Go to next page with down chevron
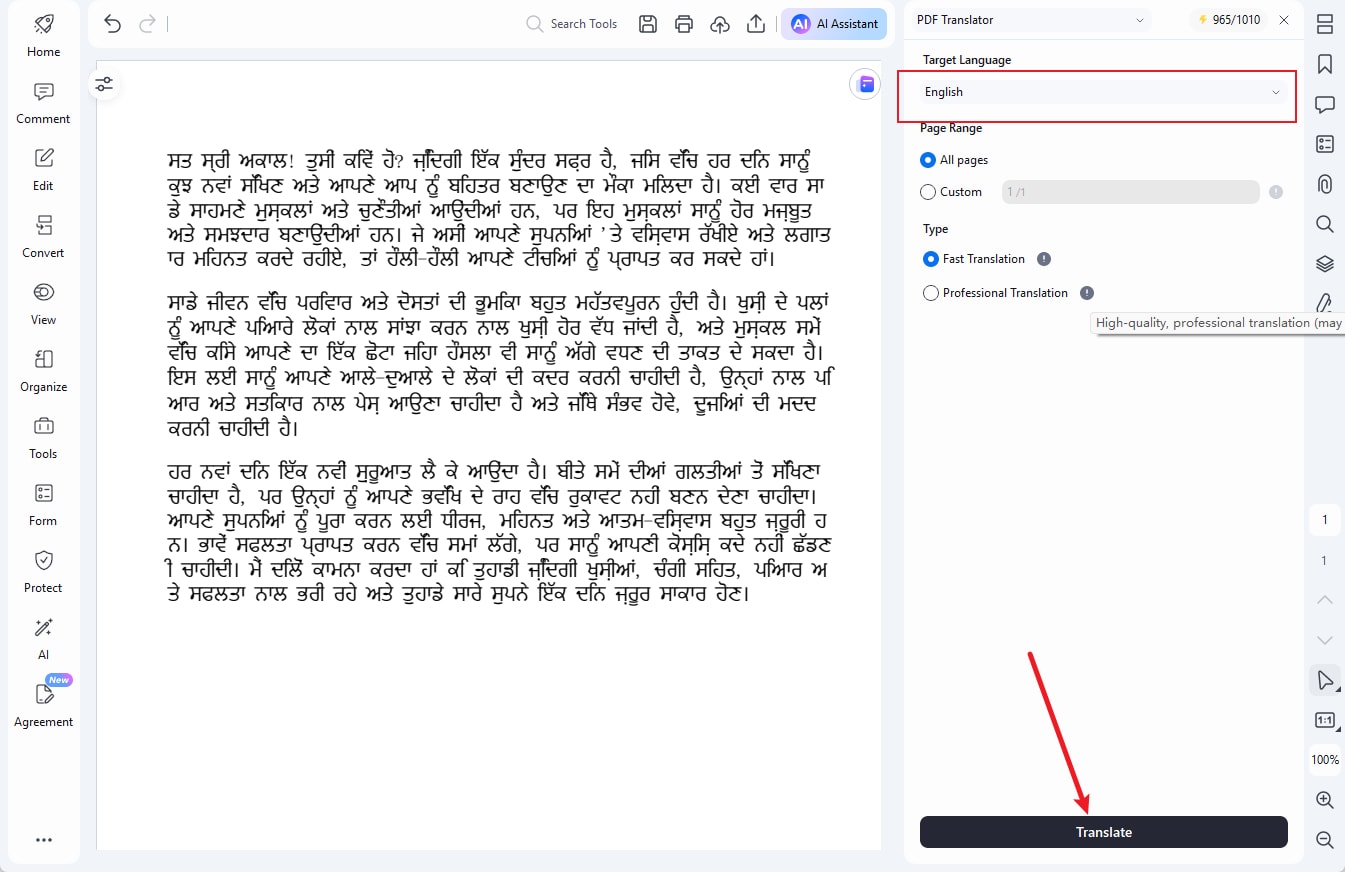1345x872 pixels. 1325,640
